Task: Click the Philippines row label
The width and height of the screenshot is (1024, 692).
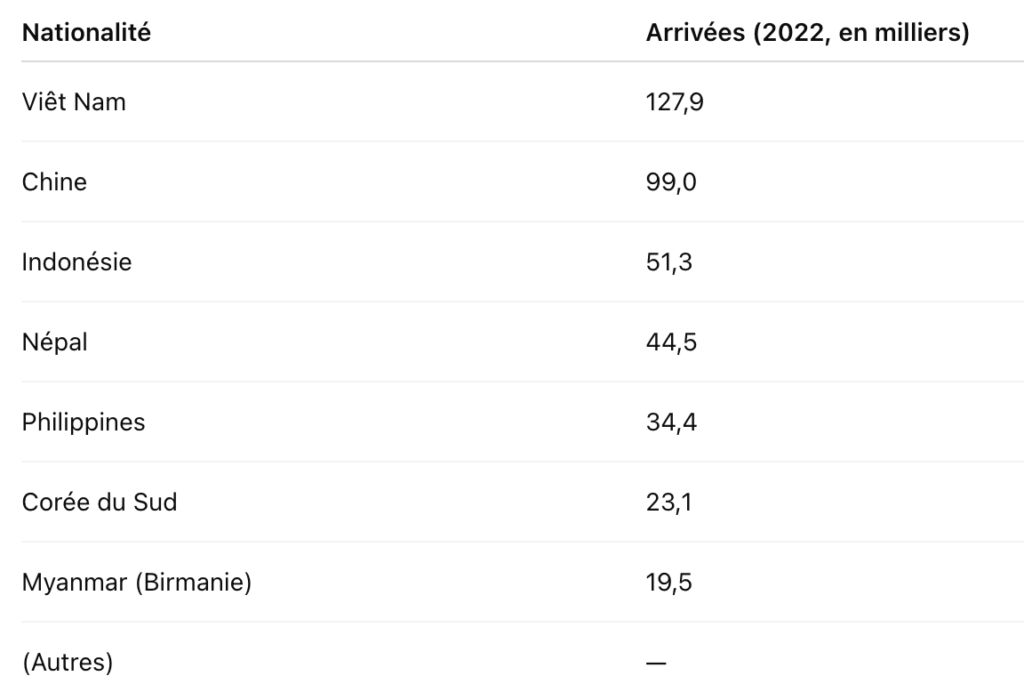Action: pos(84,422)
